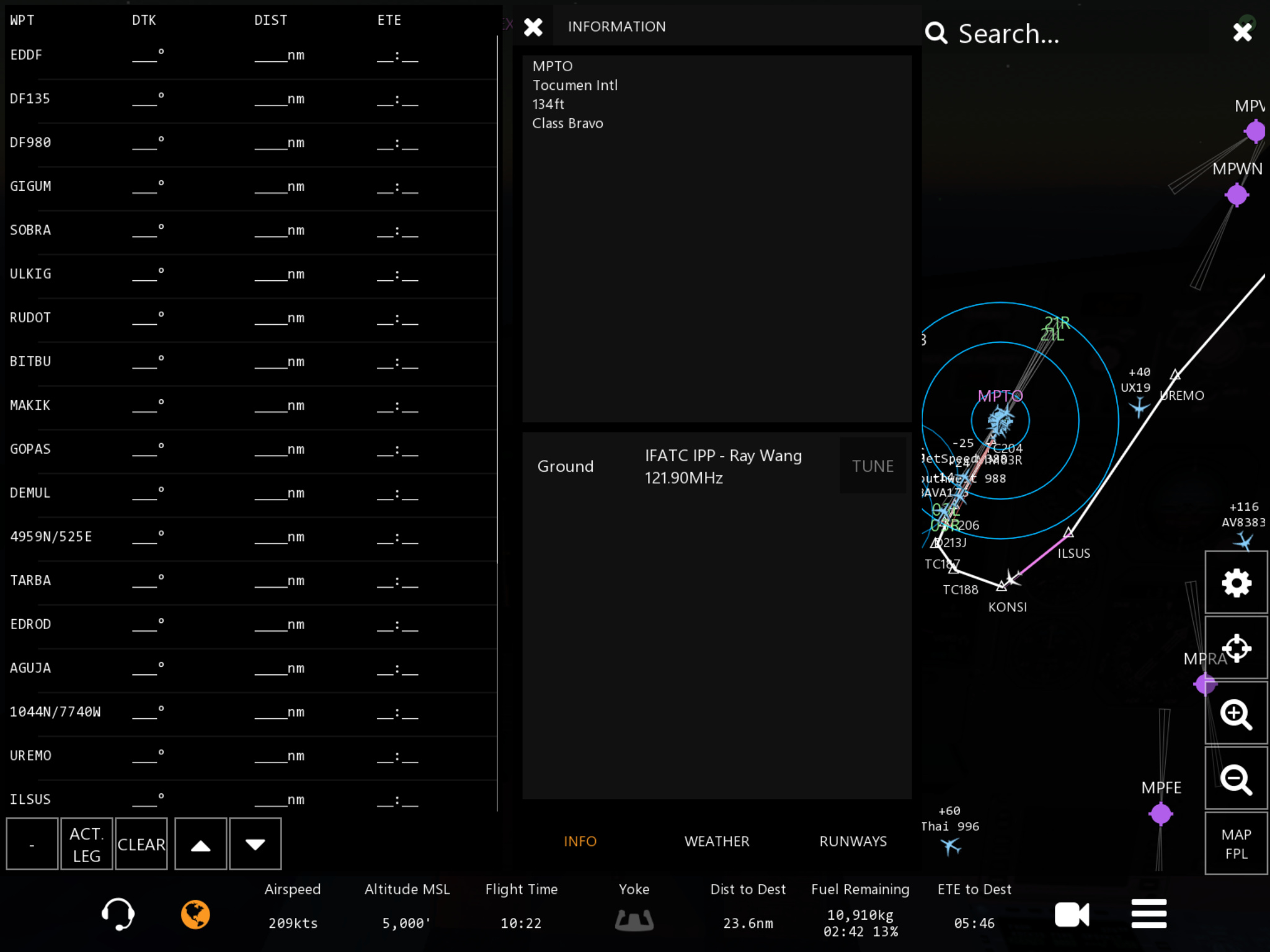Open the camera view selector
This screenshot has width=1270, height=952.
pyautogui.click(x=1072, y=914)
